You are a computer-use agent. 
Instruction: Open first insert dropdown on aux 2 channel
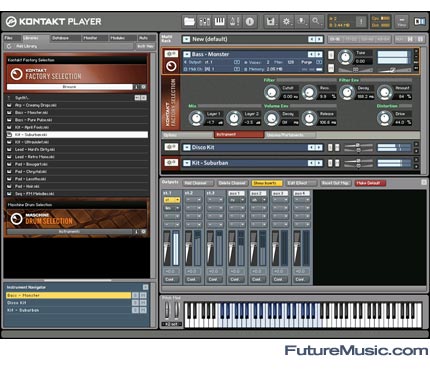pyautogui.click(x=258, y=200)
